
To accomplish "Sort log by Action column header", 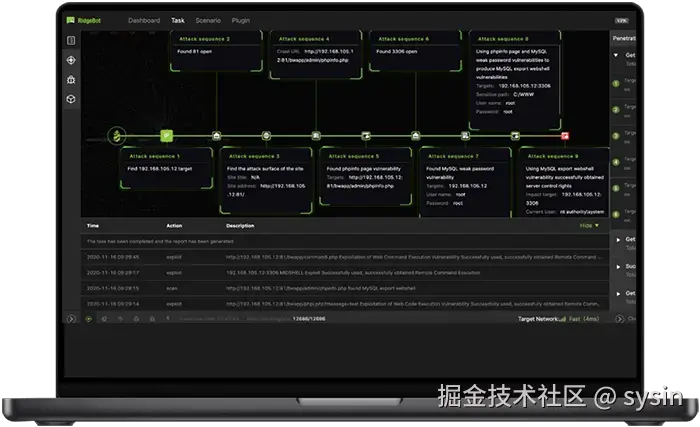I will pos(174,226).
